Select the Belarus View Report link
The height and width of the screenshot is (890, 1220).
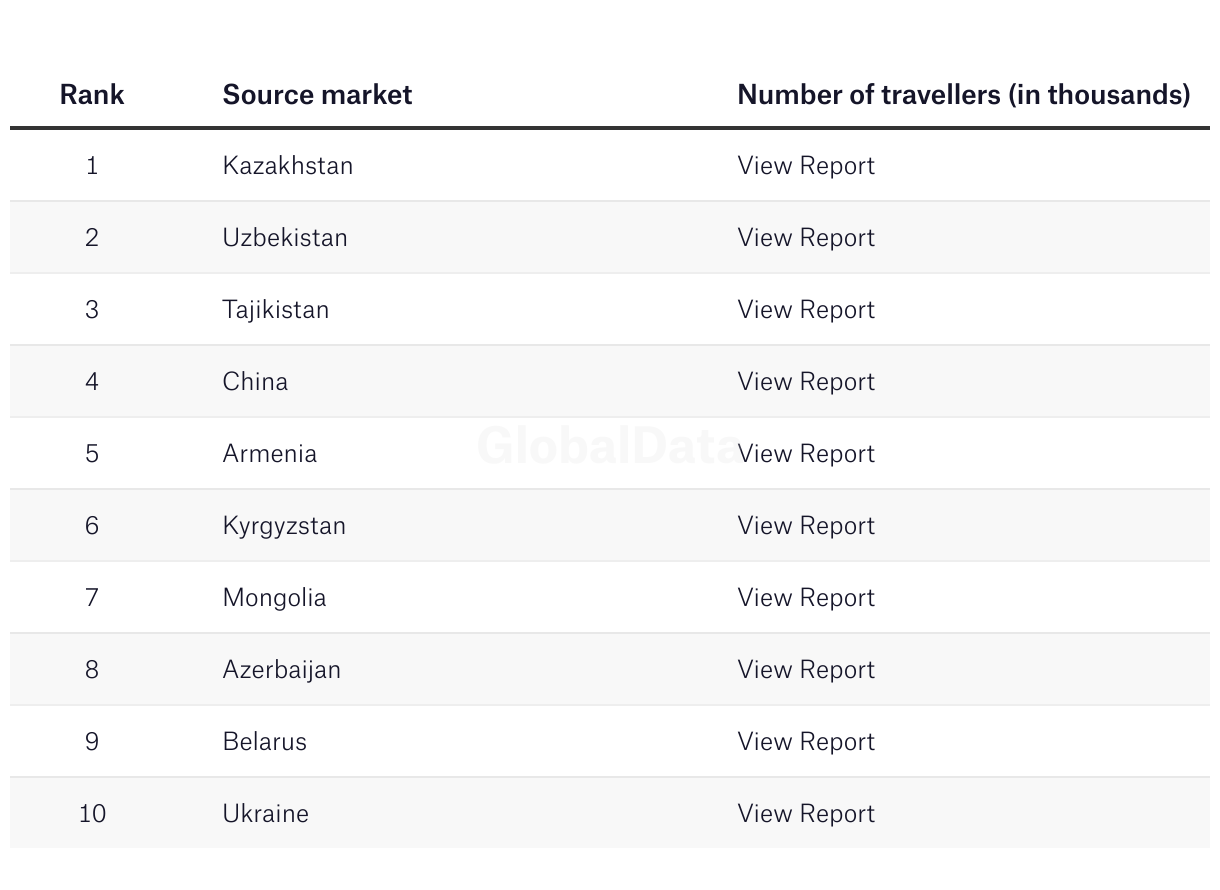coord(806,741)
